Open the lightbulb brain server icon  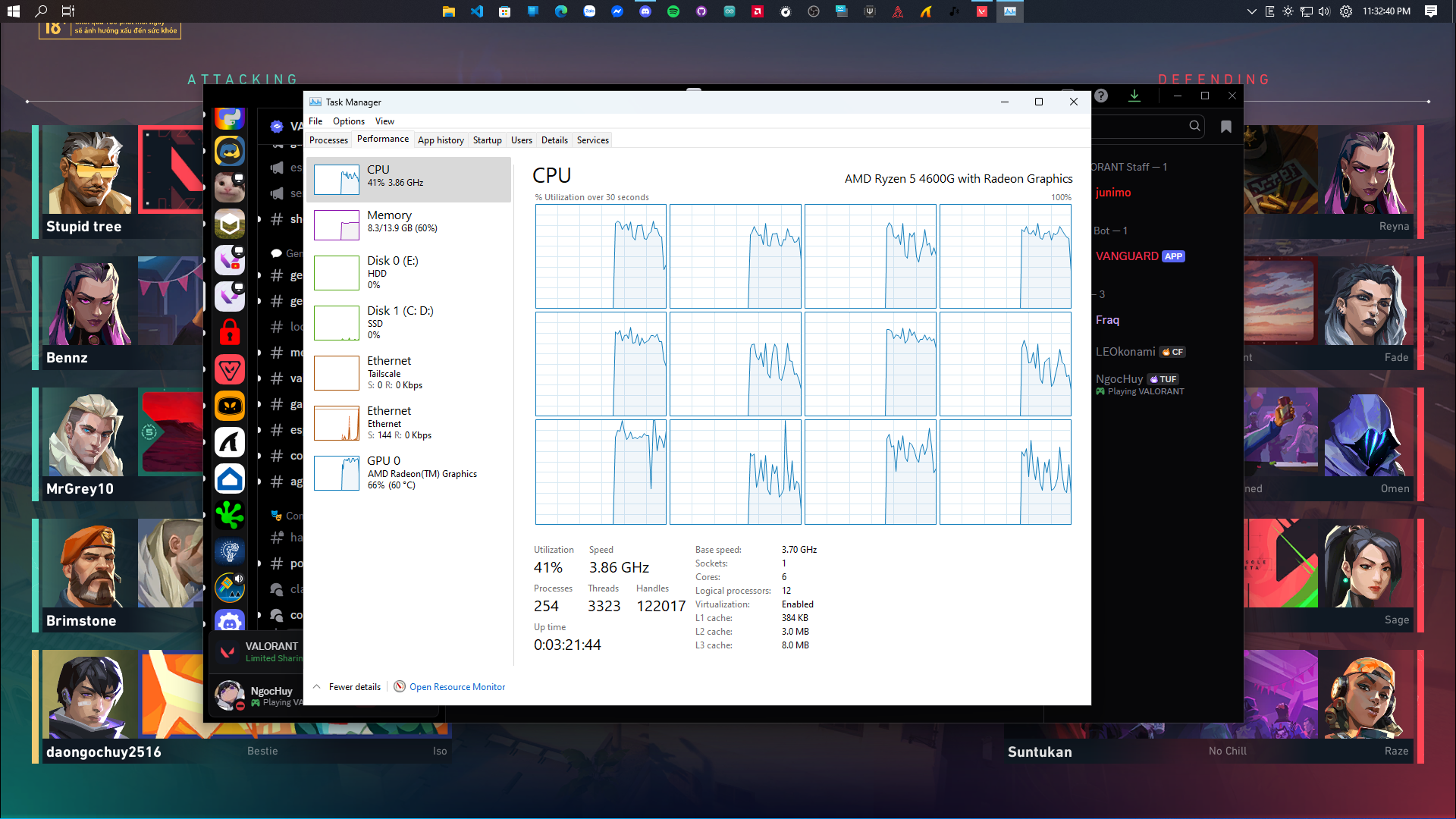230,551
